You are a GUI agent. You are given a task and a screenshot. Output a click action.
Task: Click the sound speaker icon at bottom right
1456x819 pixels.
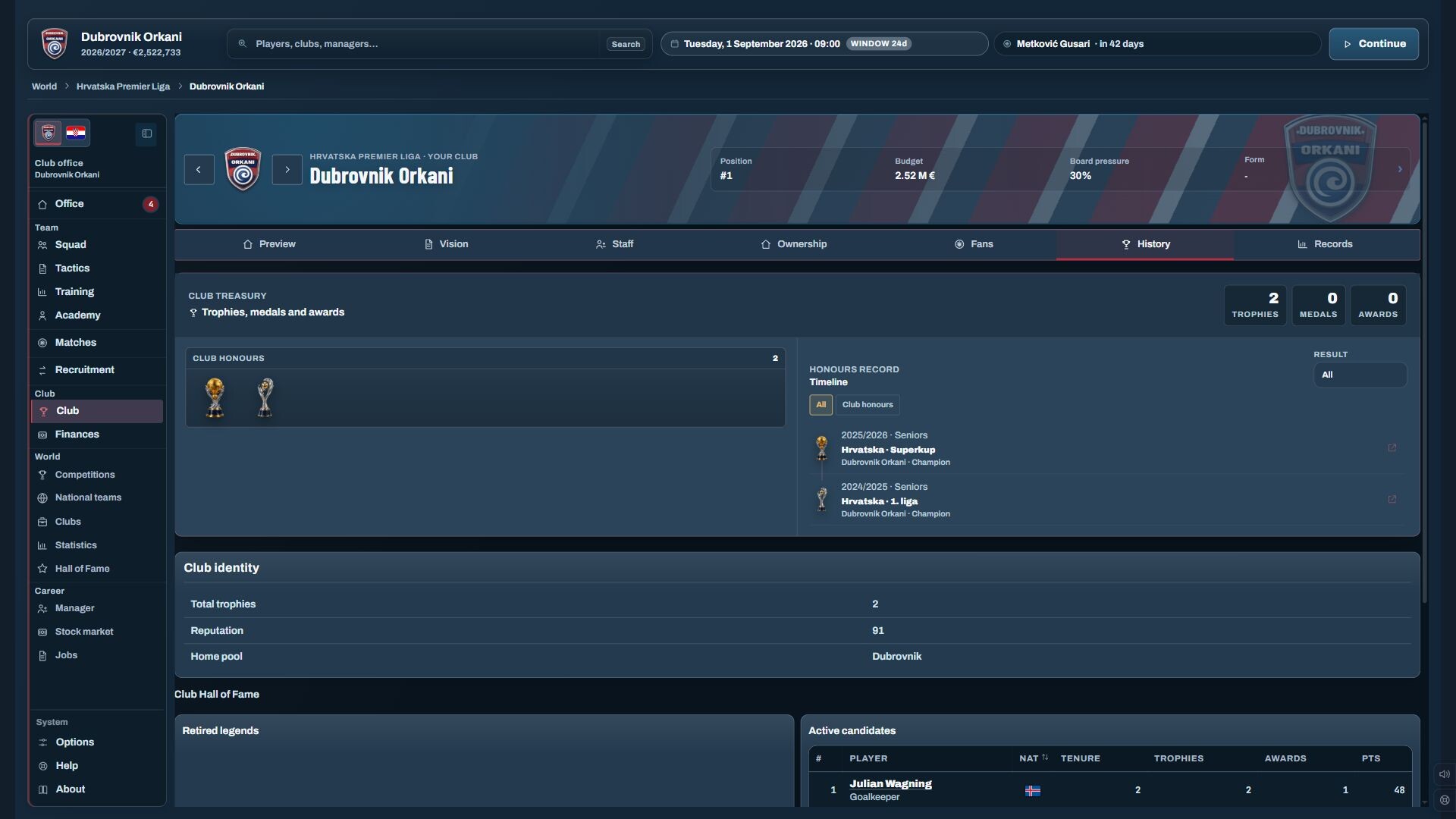(x=1444, y=774)
